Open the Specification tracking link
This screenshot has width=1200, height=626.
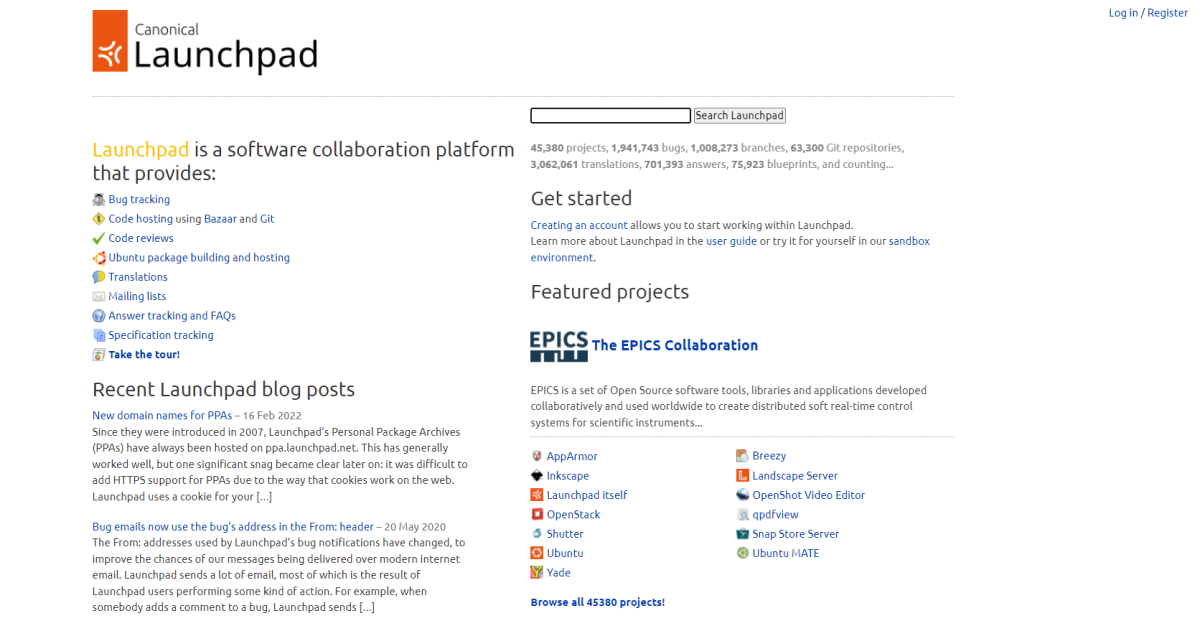click(161, 335)
